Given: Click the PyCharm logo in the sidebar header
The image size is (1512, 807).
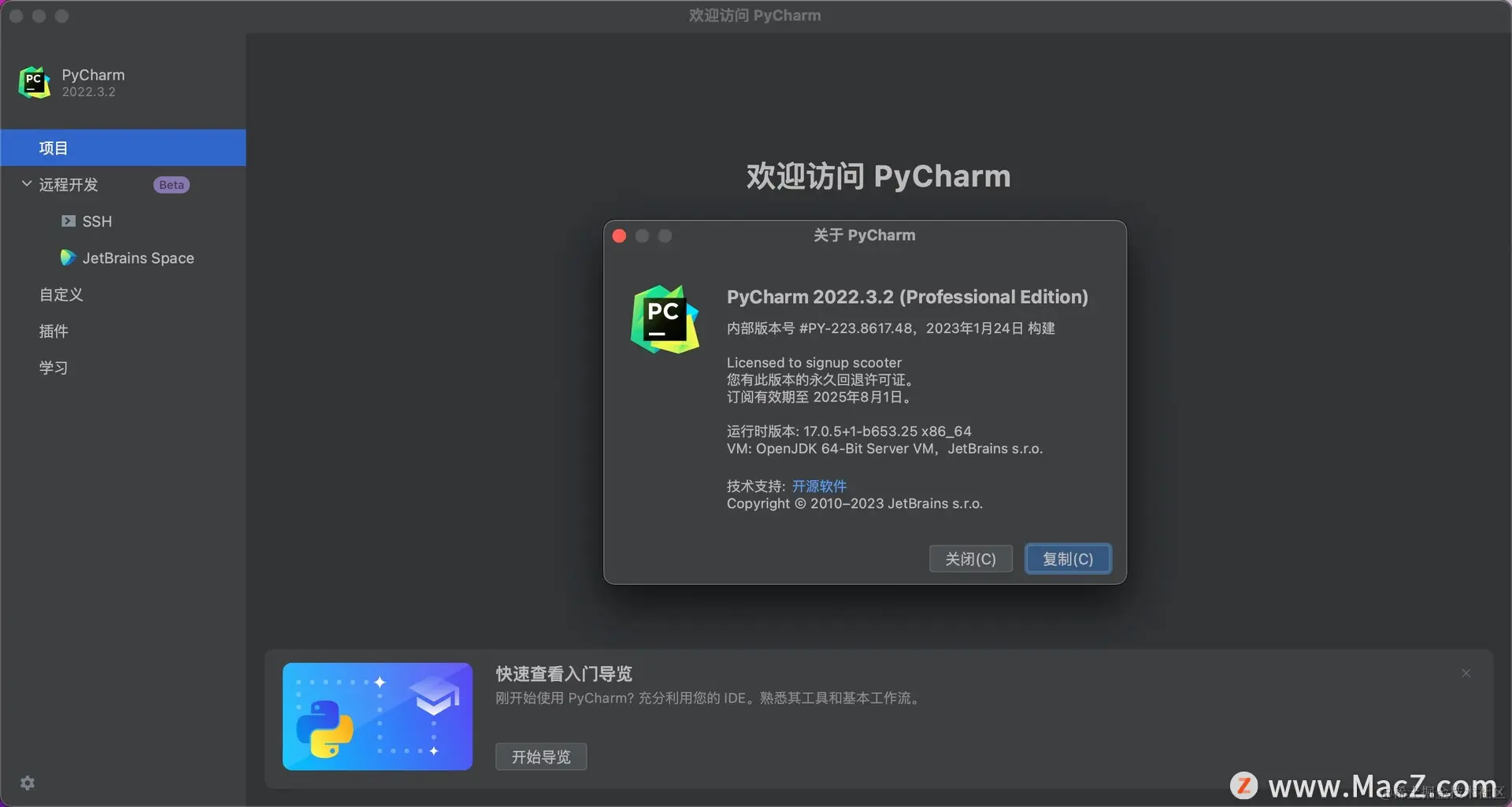Looking at the screenshot, I should point(35,83).
